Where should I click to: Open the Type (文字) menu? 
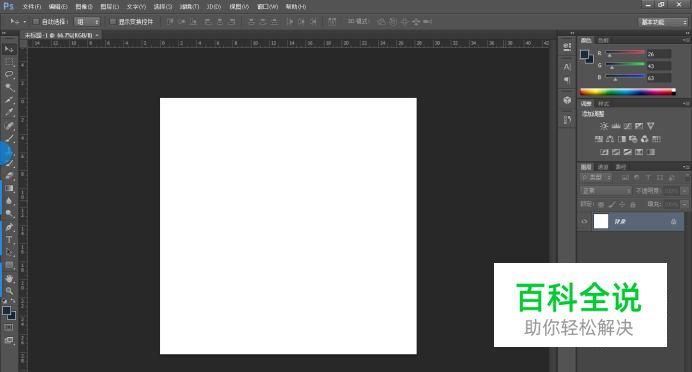[136, 7]
